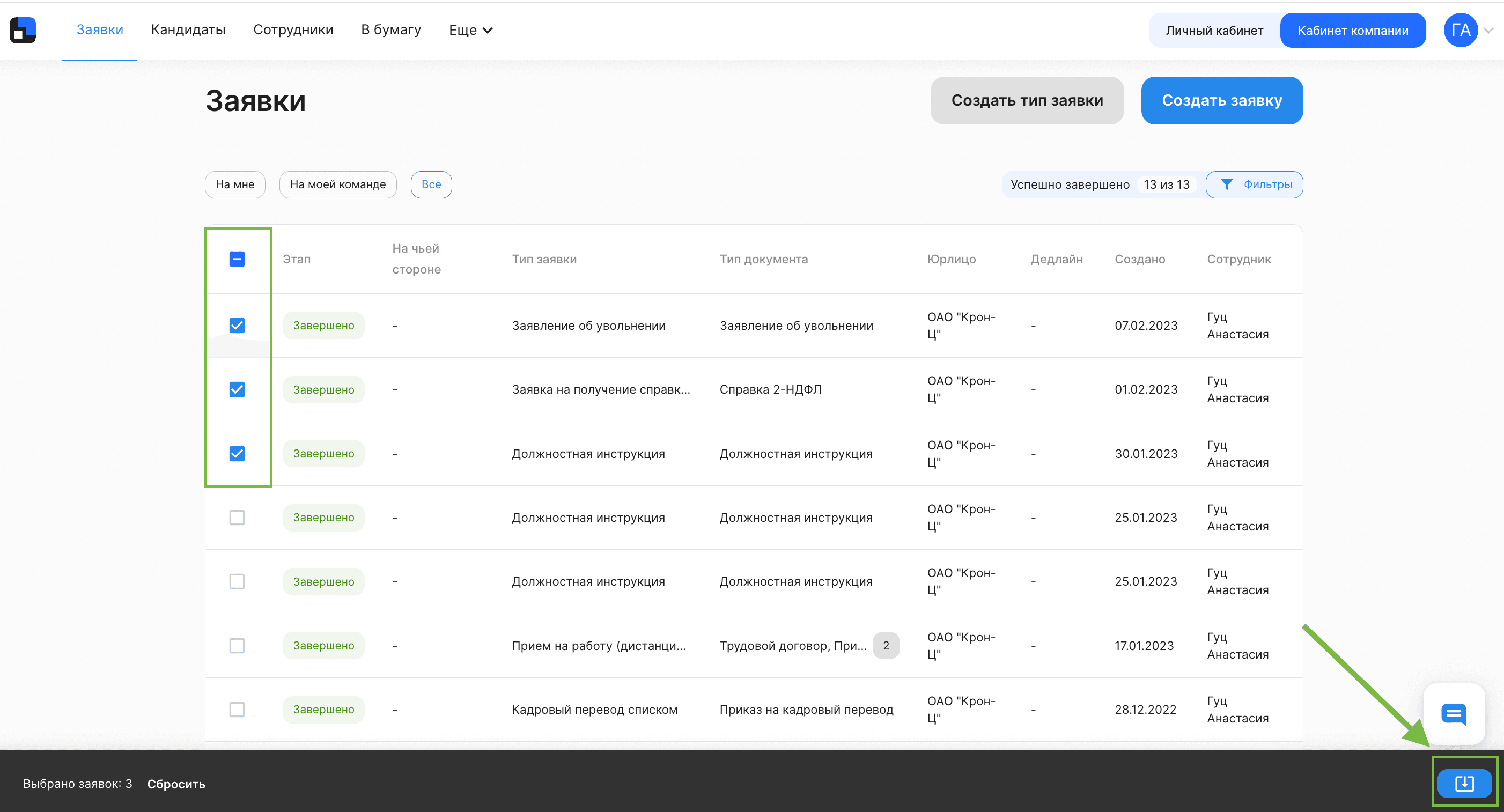
Task: Click the Завершено status on 17.01.2023 row
Action: click(323, 646)
